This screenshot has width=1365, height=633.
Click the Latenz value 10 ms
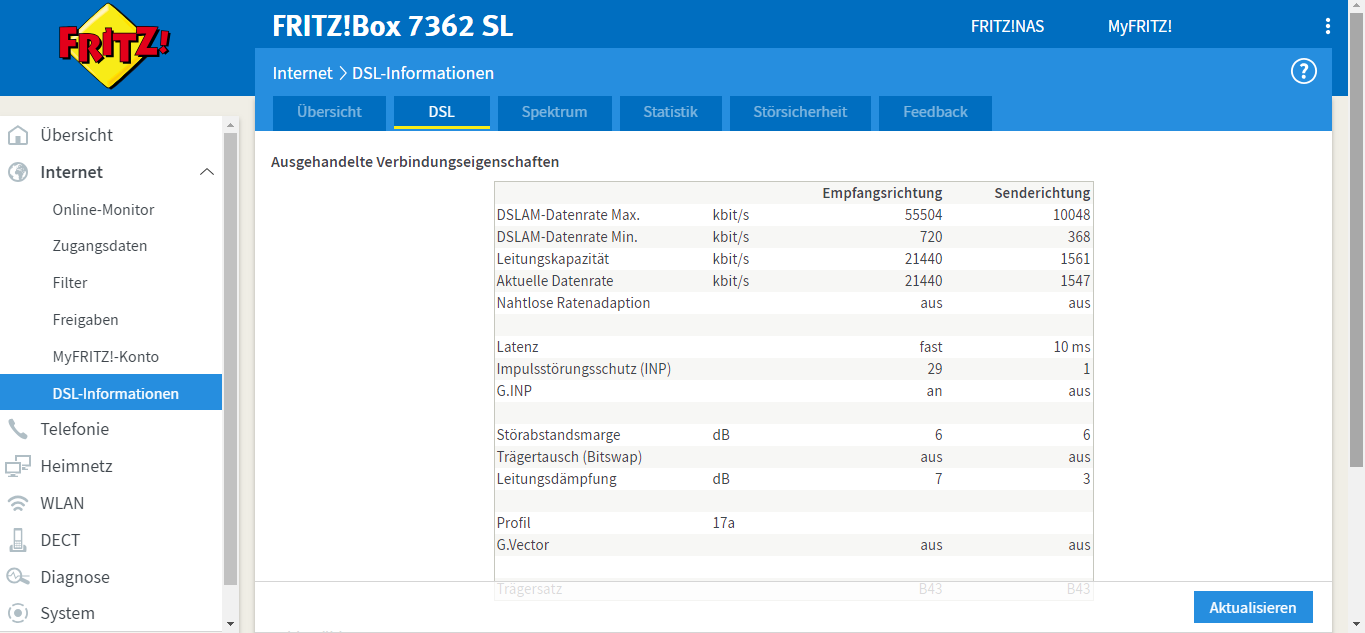pyautogui.click(x=1072, y=347)
